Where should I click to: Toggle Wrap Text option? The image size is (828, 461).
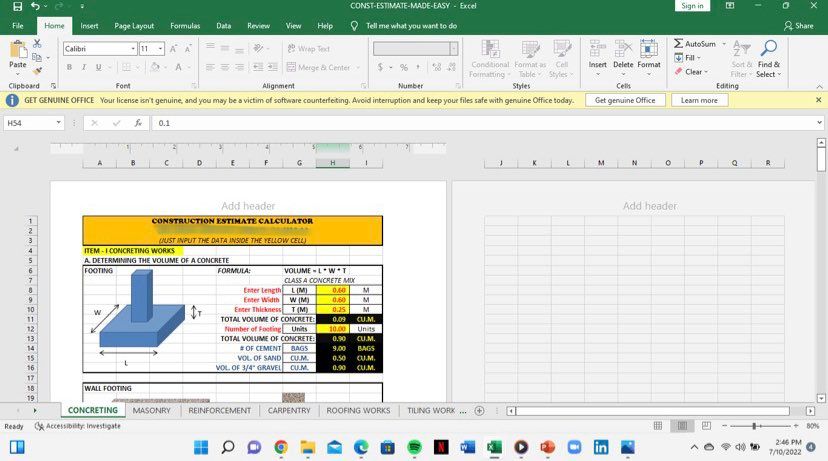pyautogui.click(x=308, y=49)
